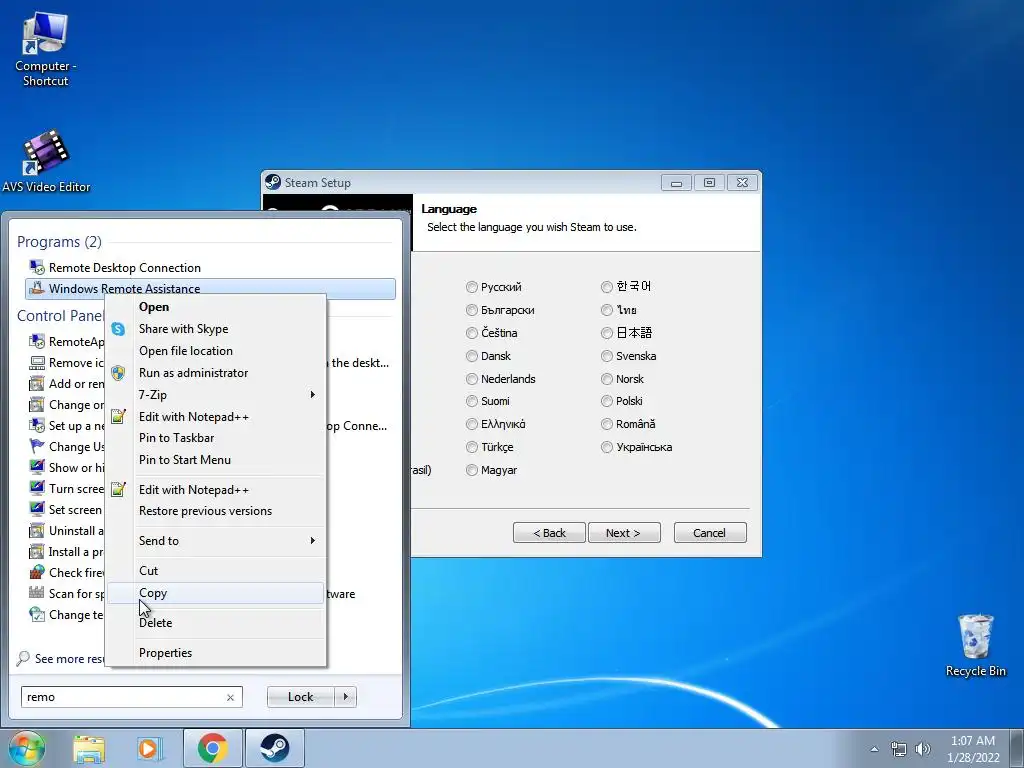Click the Change User flag icon
1024x768 pixels.
pyautogui.click(x=37, y=446)
